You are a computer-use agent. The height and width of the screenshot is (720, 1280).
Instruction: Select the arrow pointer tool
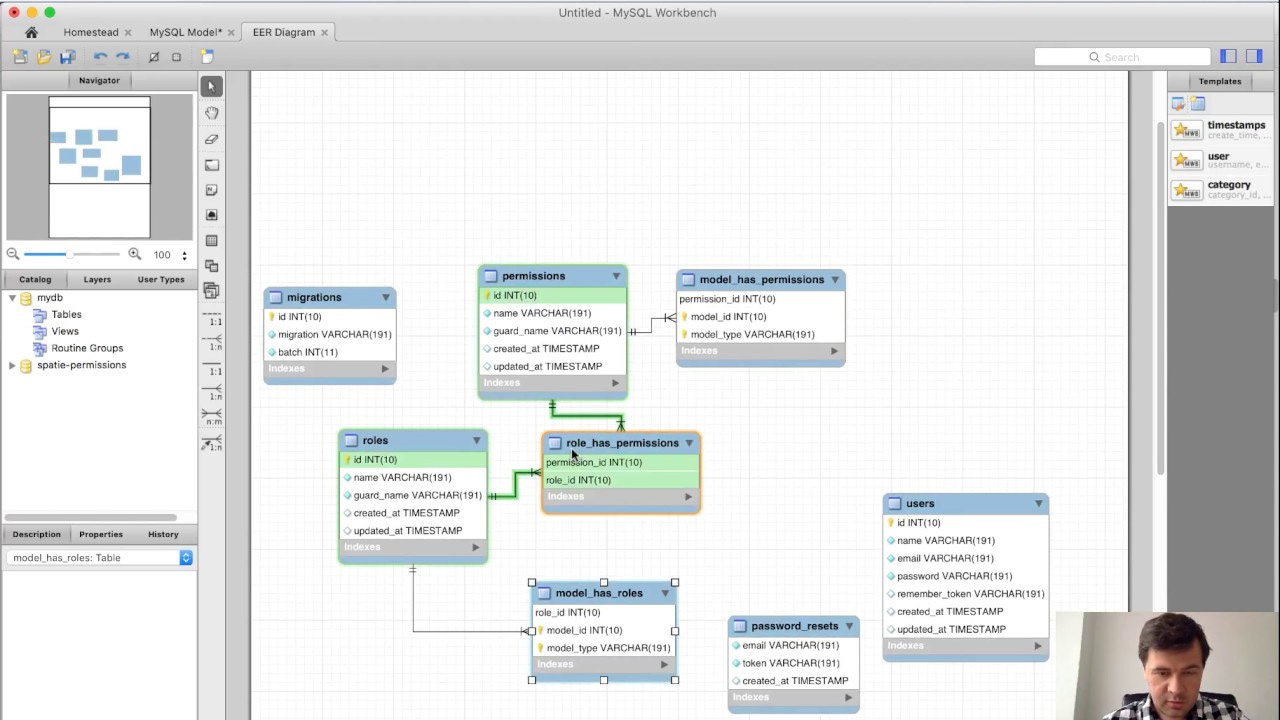211,87
